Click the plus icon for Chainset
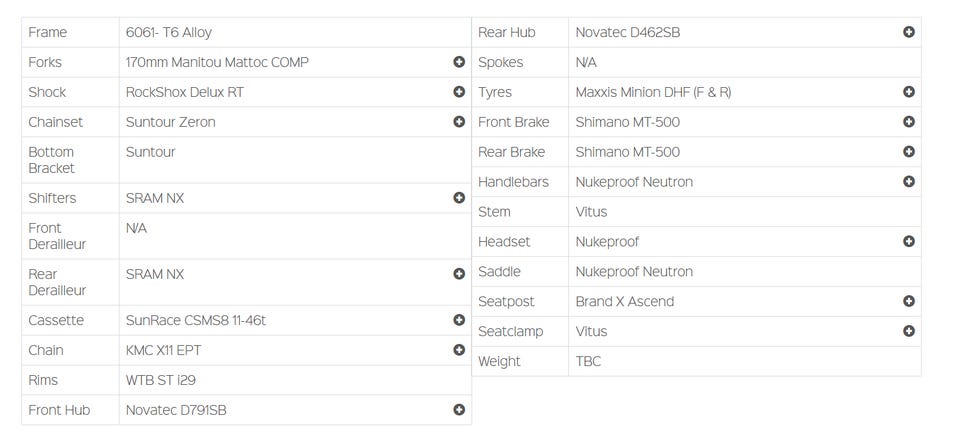Viewport: 960px width, 446px height. tap(459, 122)
